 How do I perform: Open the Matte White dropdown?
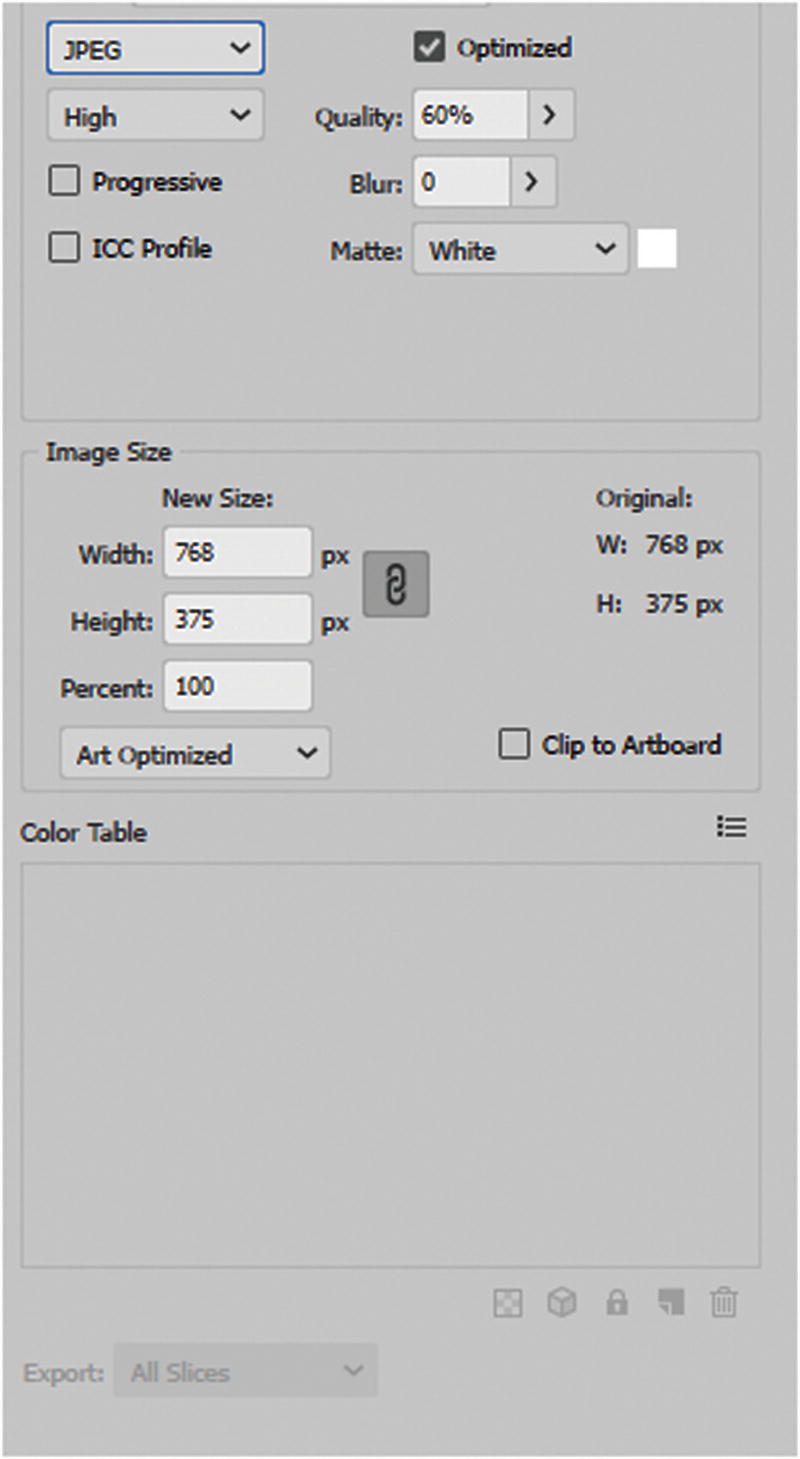point(520,250)
